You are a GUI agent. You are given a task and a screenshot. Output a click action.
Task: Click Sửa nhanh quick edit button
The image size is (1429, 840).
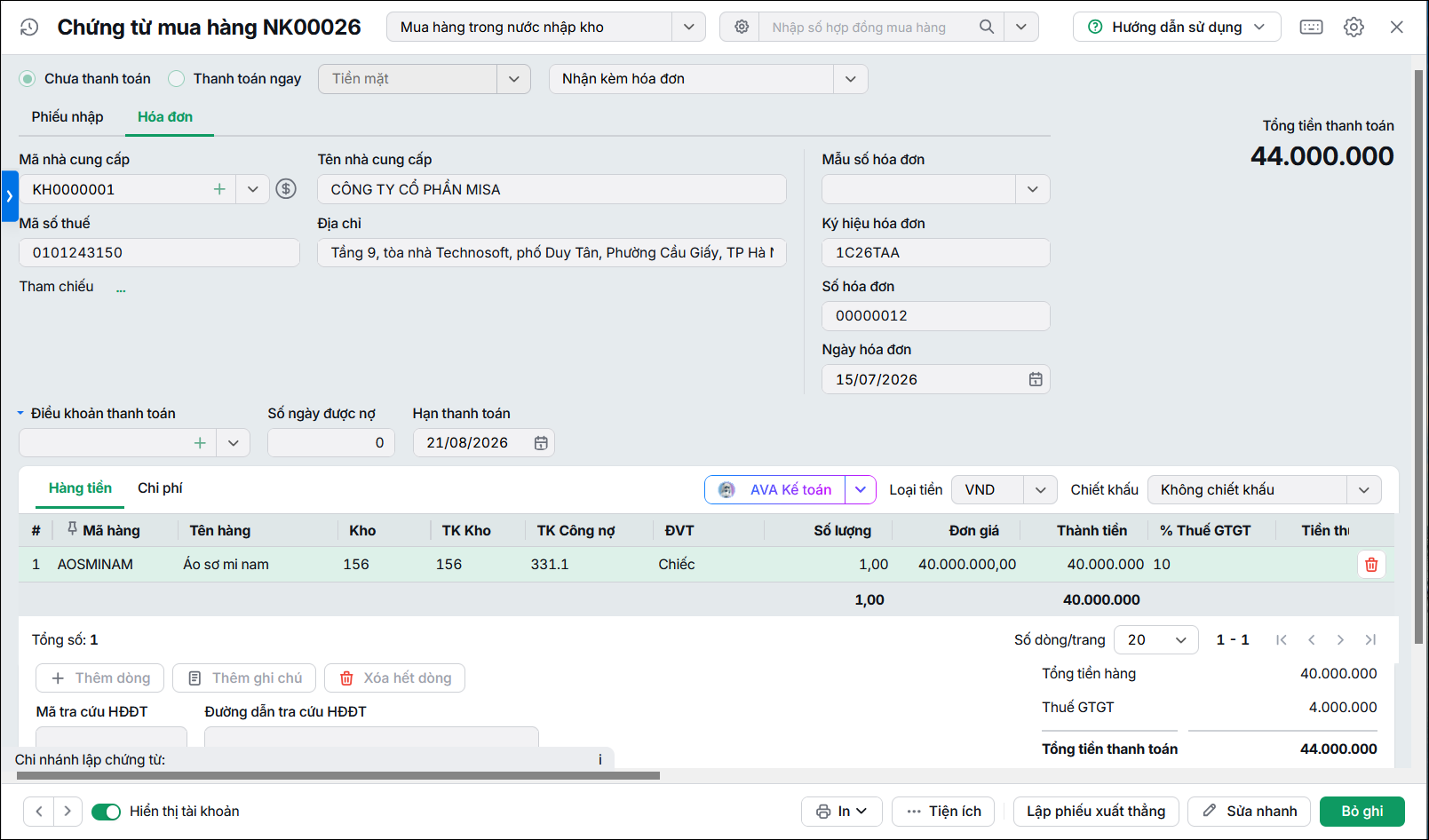pyautogui.click(x=1249, y=812)
